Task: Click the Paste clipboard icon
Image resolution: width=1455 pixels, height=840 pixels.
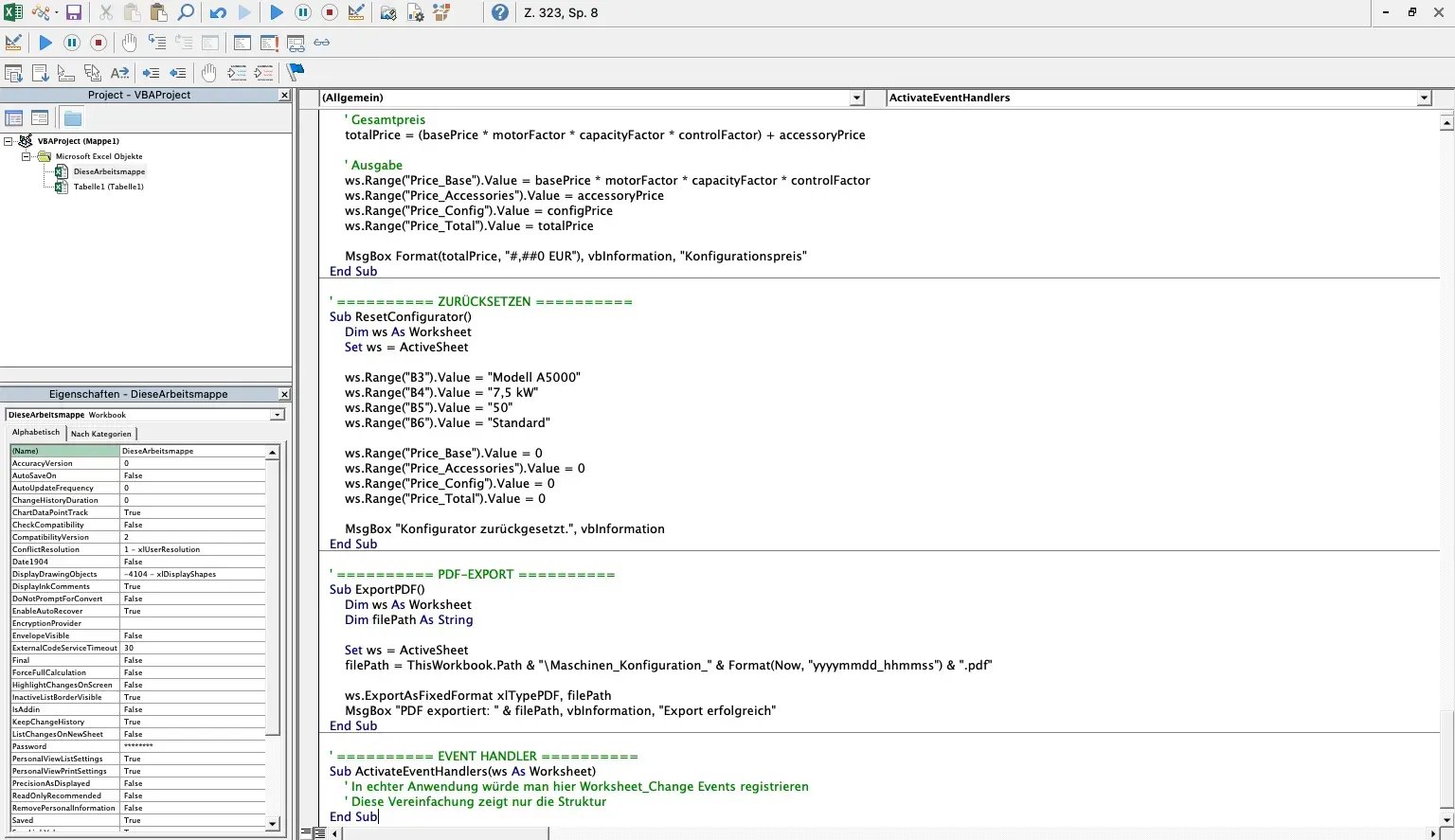Action: click(x=158, y=12)
